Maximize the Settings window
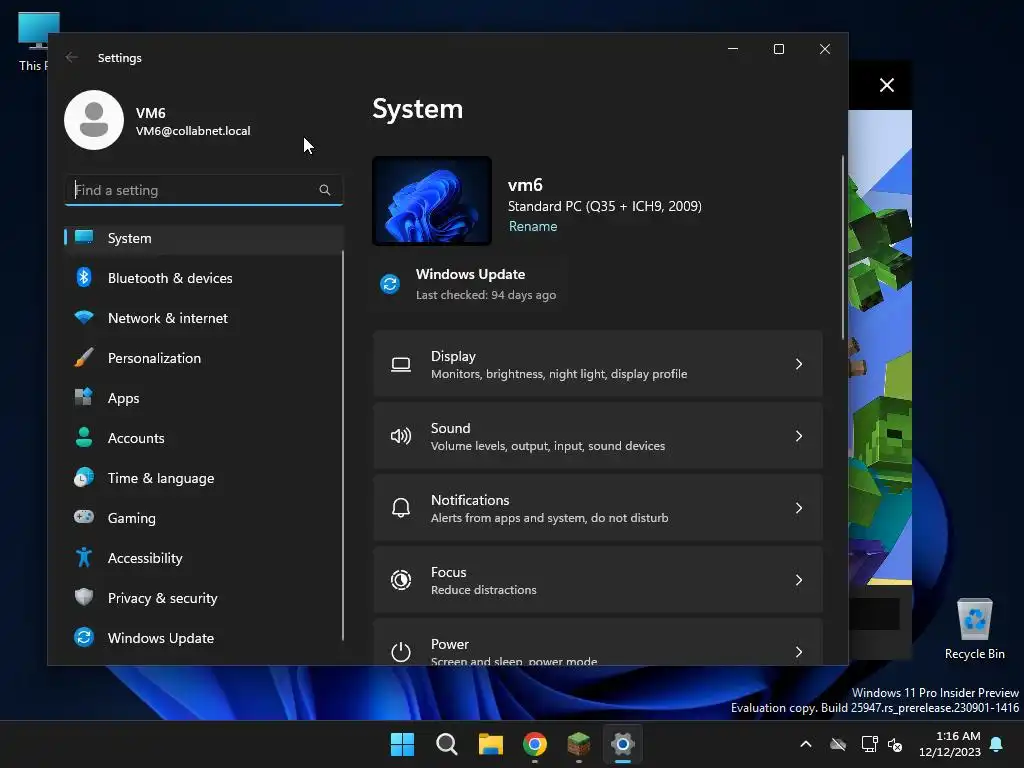The image size is (1024, 768). pyautogui.click(x=778, y=49)
